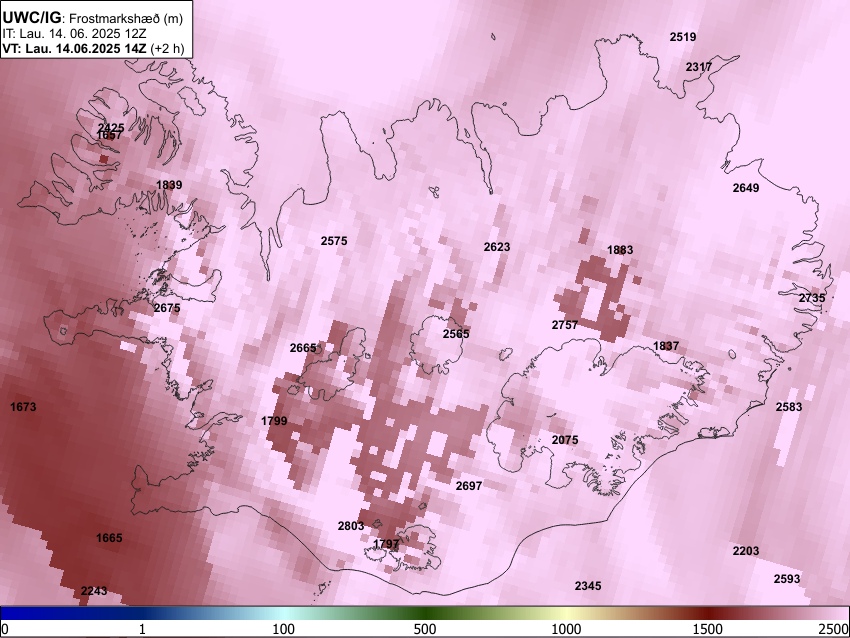The width and height of the screenshot is (850, 638).
Task: Click the 1839 value label
Action: point(169,184)
